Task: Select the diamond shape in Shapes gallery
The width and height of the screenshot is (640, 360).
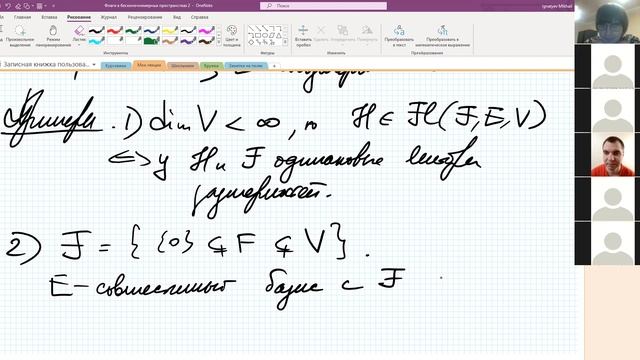Action: point(251,42)
